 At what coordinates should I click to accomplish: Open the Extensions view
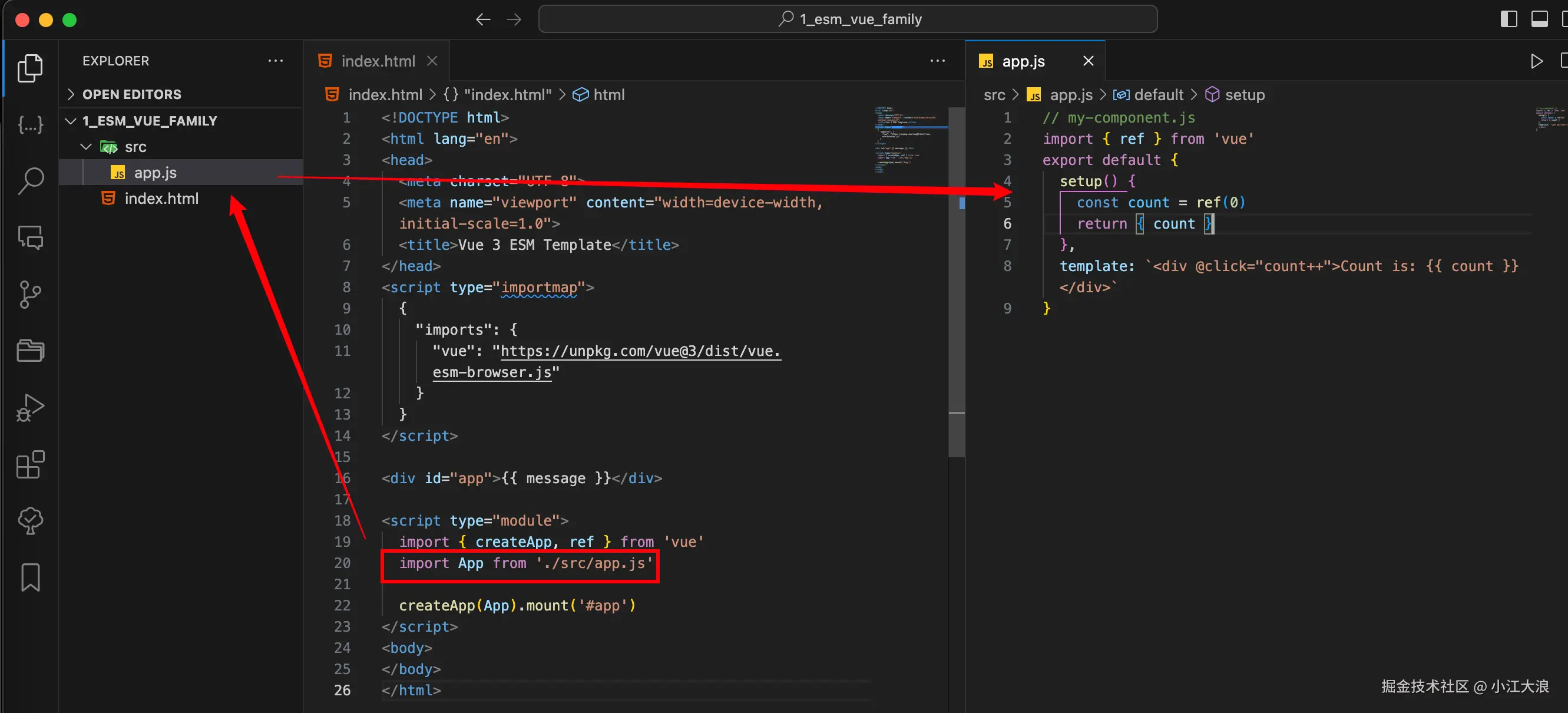[31, 464]
